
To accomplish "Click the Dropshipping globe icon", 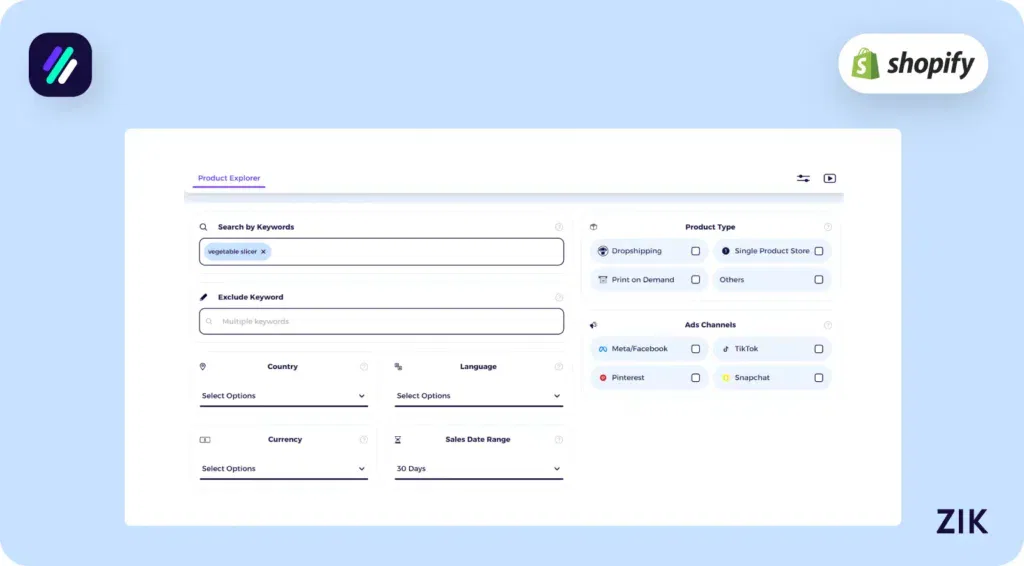I will tap(603, 251).
